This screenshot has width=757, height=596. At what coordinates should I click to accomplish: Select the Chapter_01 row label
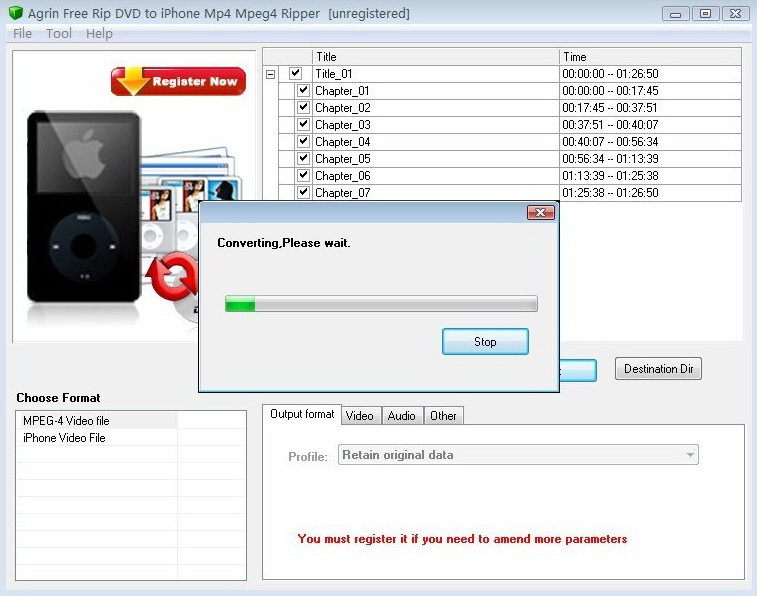click(342, 91)
